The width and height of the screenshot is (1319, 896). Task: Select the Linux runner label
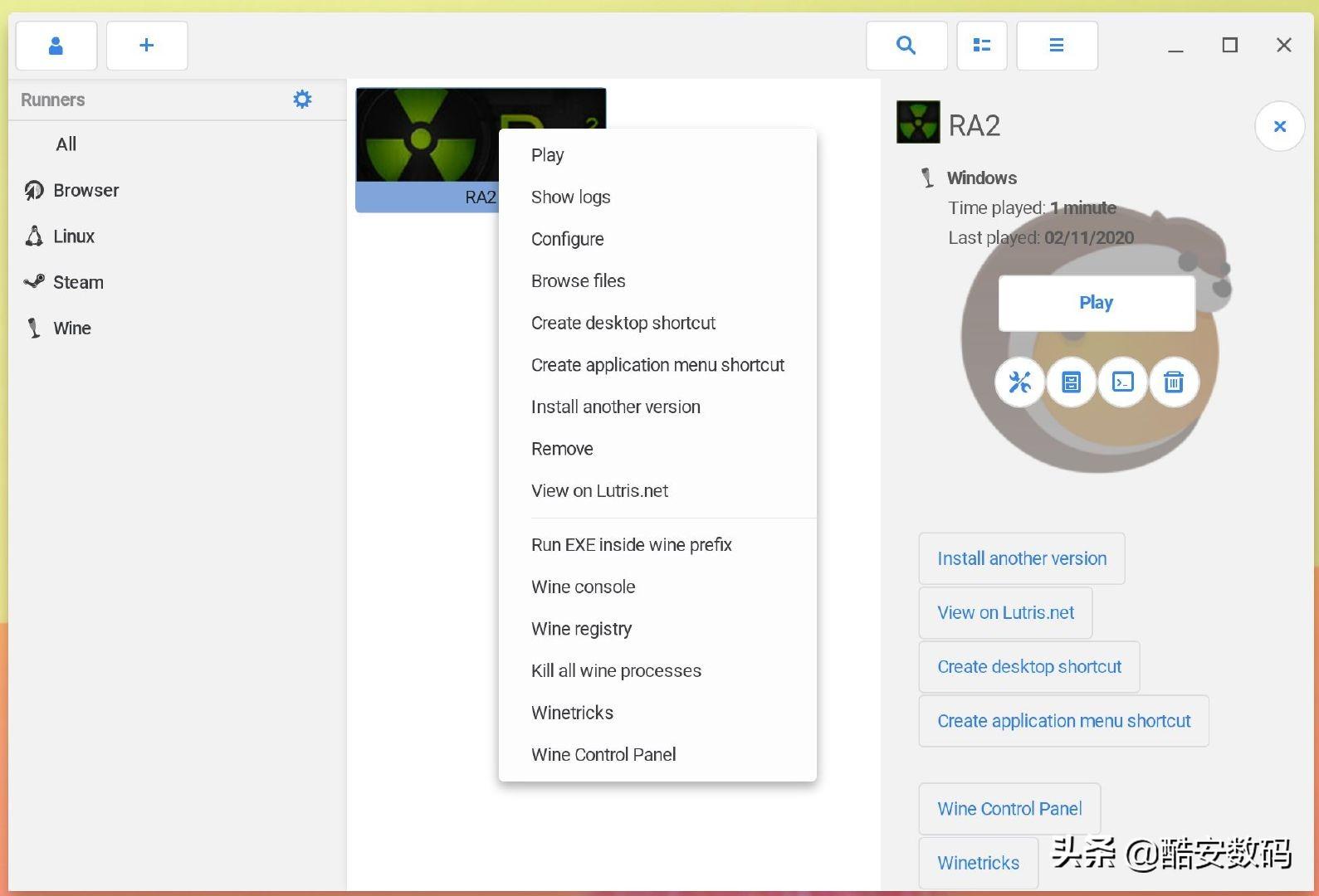point(74,236)
